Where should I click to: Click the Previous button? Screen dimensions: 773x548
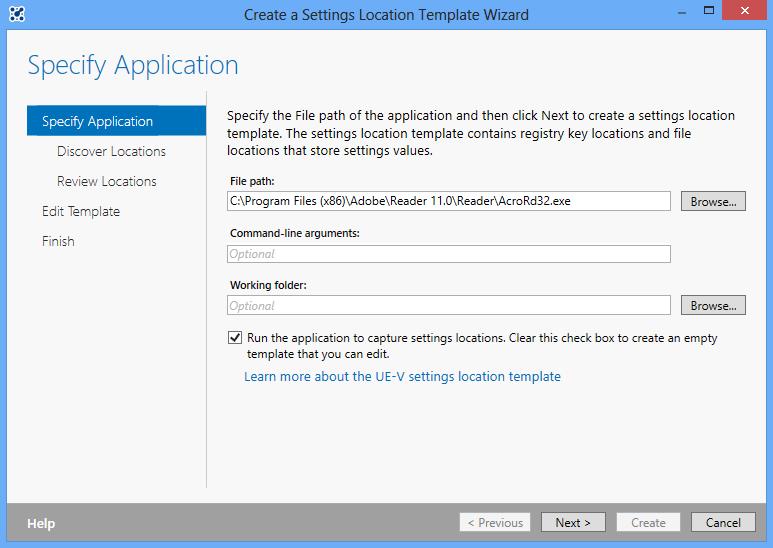pyautogui.click(x=494, y=522)
